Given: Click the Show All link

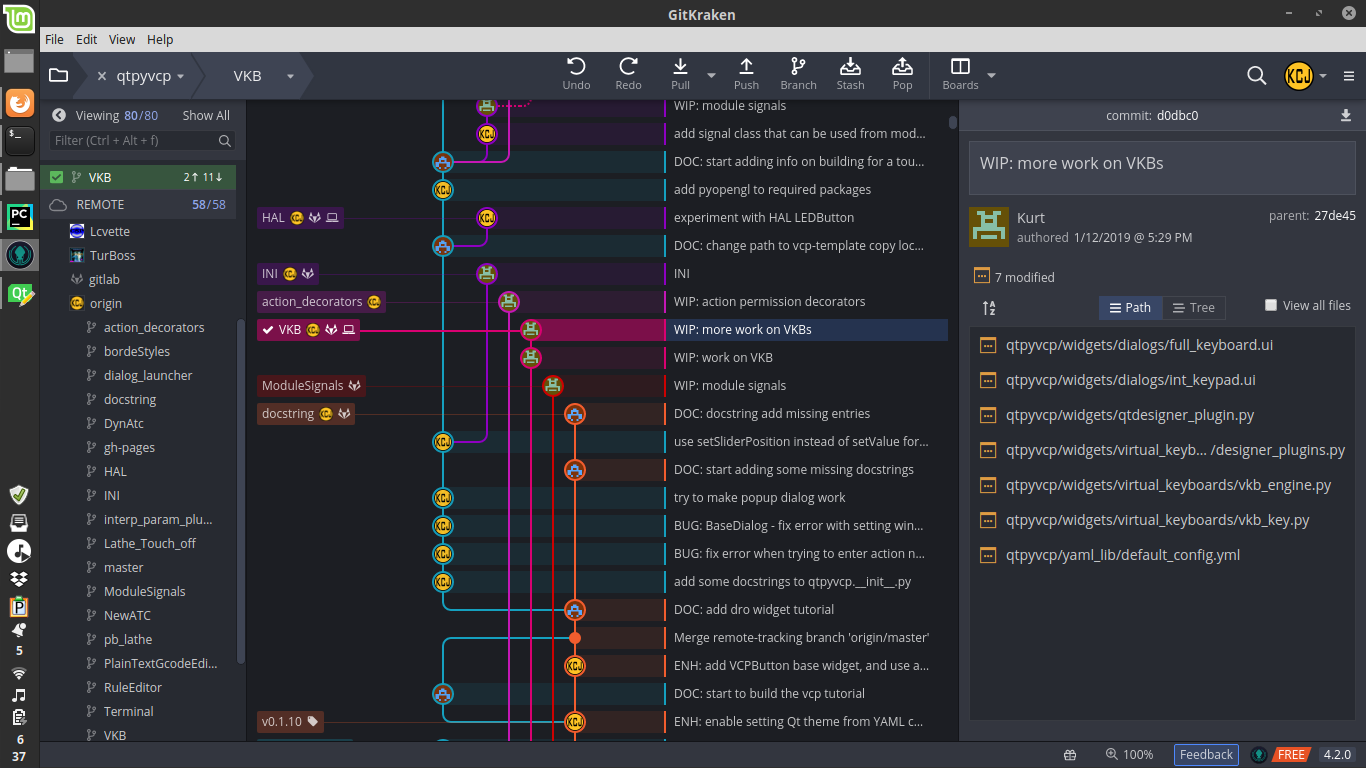Looking at the screenshot, I should [x=206, y=115].
